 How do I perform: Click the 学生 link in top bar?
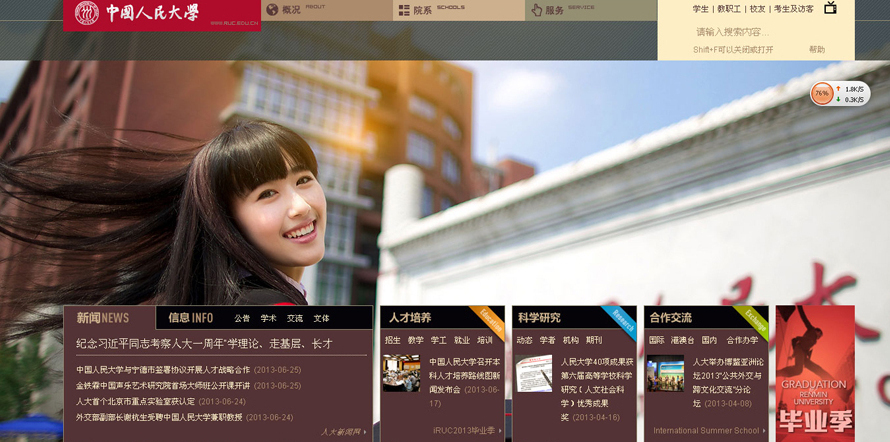(x=700, y=9)
